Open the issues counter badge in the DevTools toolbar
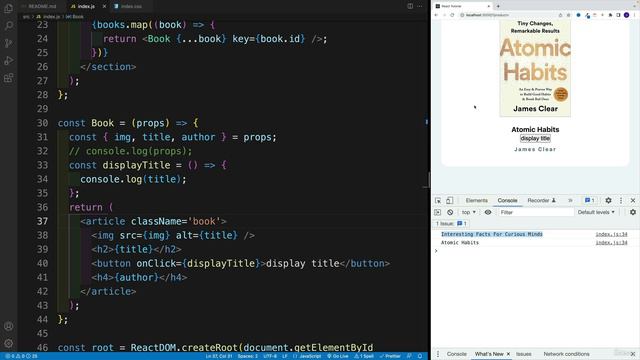Screen dimensions: 640x360 tap(589, 200)
